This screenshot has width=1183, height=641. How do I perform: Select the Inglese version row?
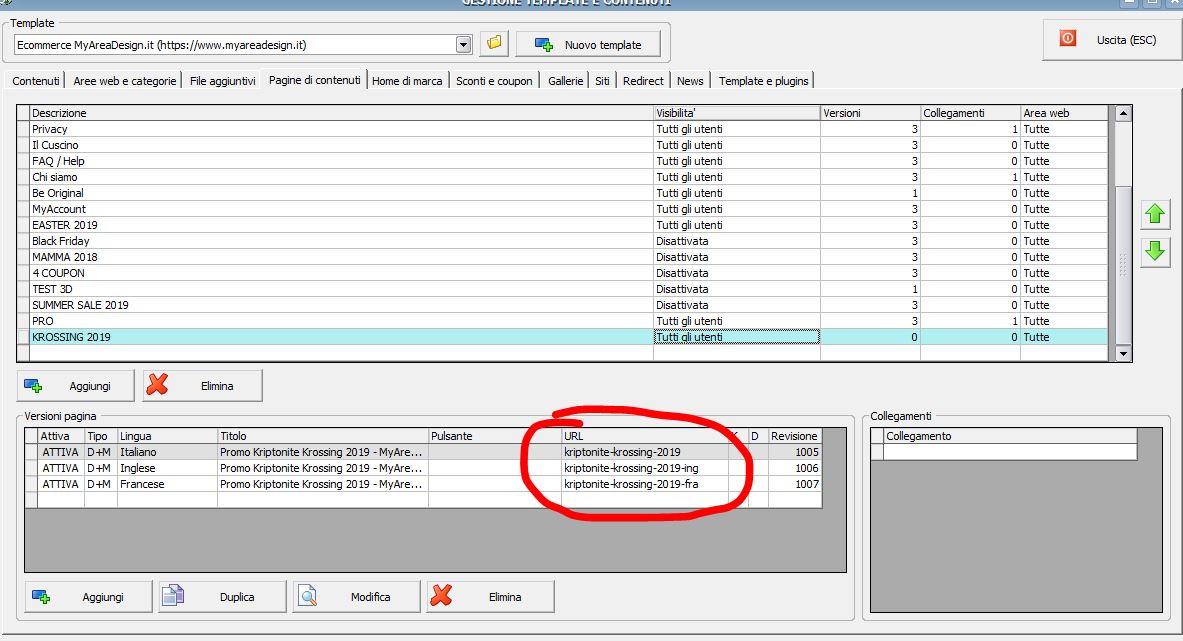click(422, 468)
